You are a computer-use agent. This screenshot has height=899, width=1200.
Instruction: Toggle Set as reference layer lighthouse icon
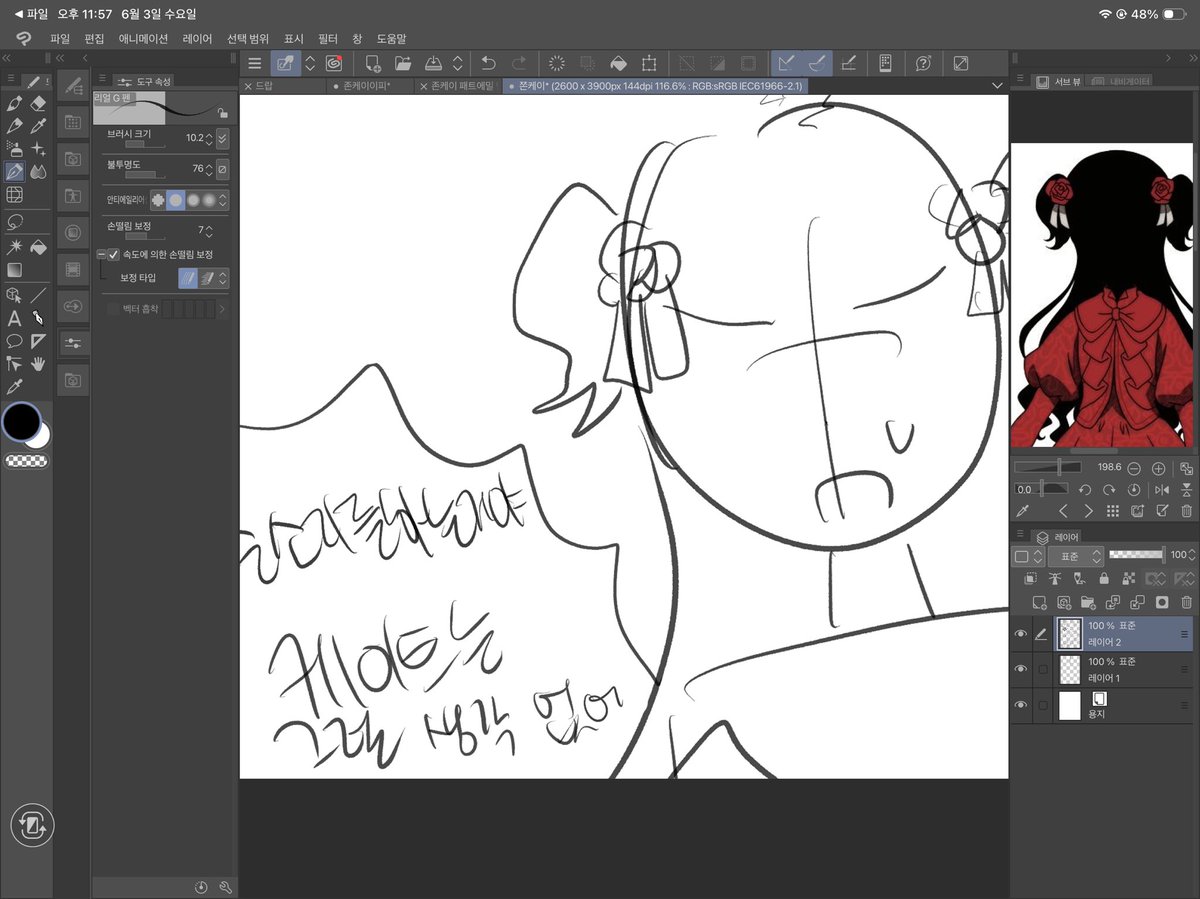tap(1055, 578)
